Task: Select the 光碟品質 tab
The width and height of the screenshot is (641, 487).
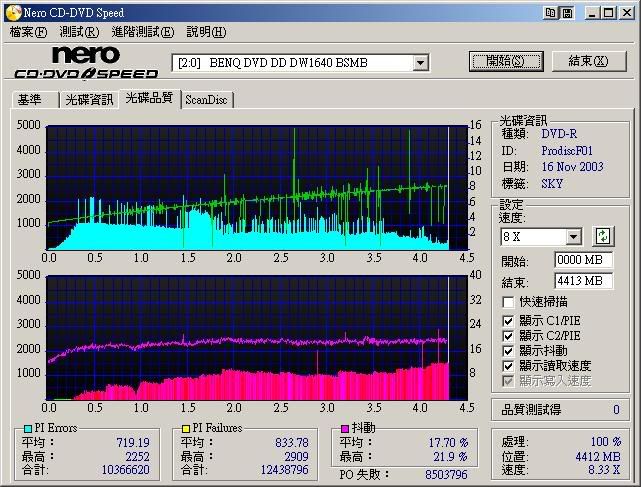Action: click(149, 98)
